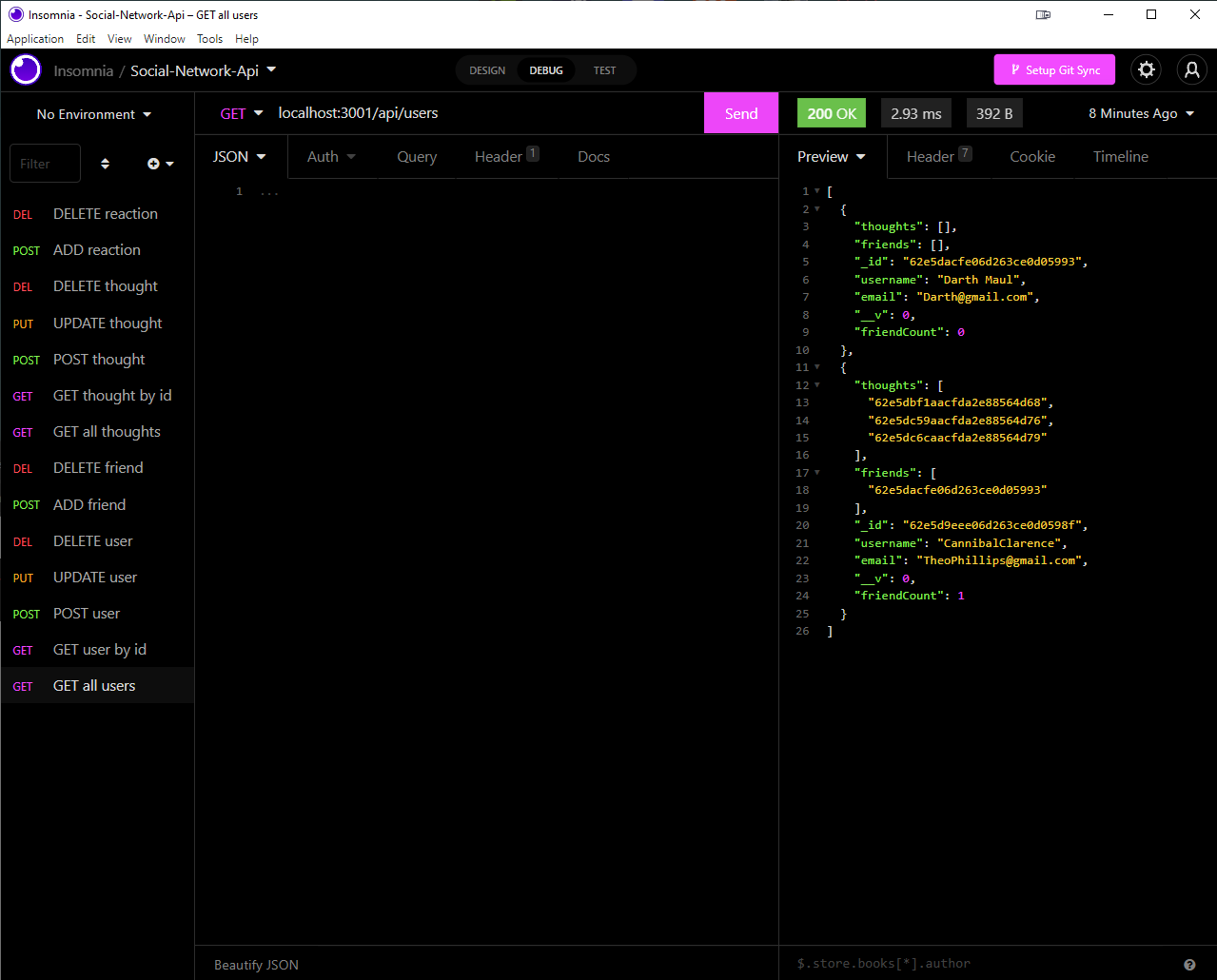Screen dimensions: 1217x980
Task: Open the GET method dropdown next to URL
Action: 241,113
